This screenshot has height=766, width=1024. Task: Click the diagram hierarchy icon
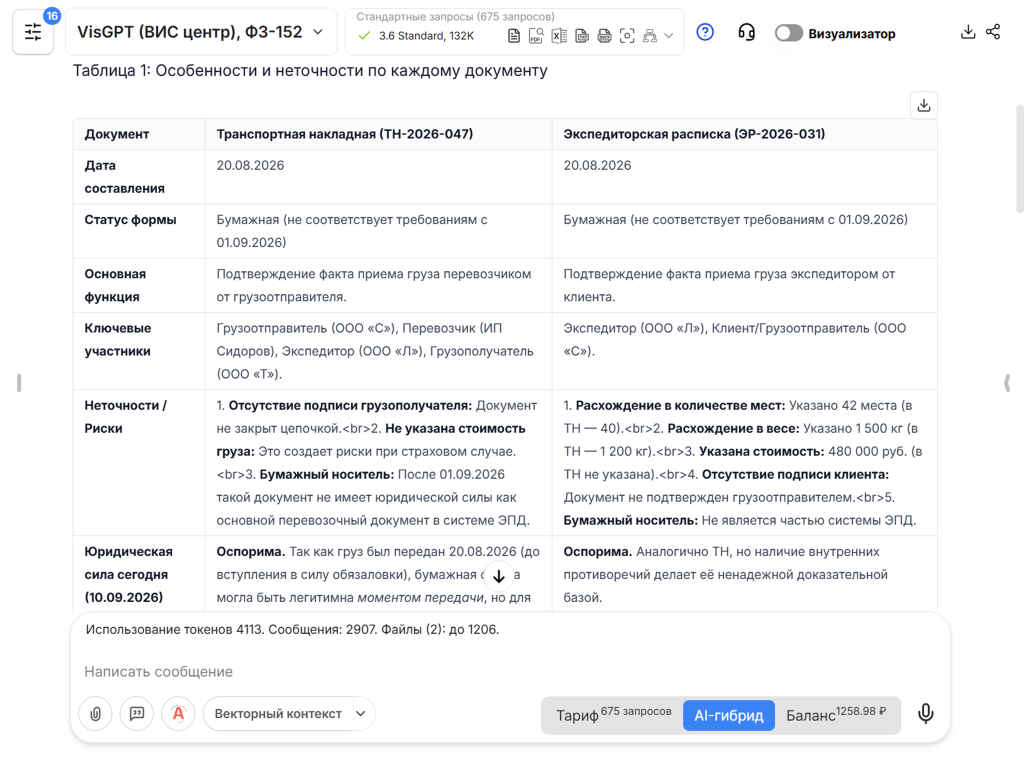pyautogui.click(x=650, y=36)
